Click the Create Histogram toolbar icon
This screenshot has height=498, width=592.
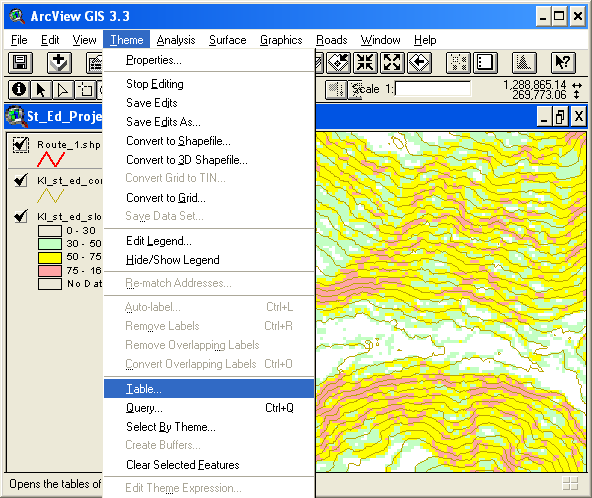(x=524, y=63)
